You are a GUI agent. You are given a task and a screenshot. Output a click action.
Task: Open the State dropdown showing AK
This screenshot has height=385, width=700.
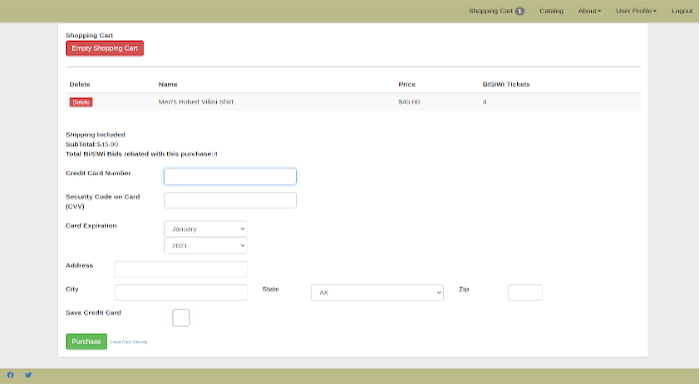[377, 293]
